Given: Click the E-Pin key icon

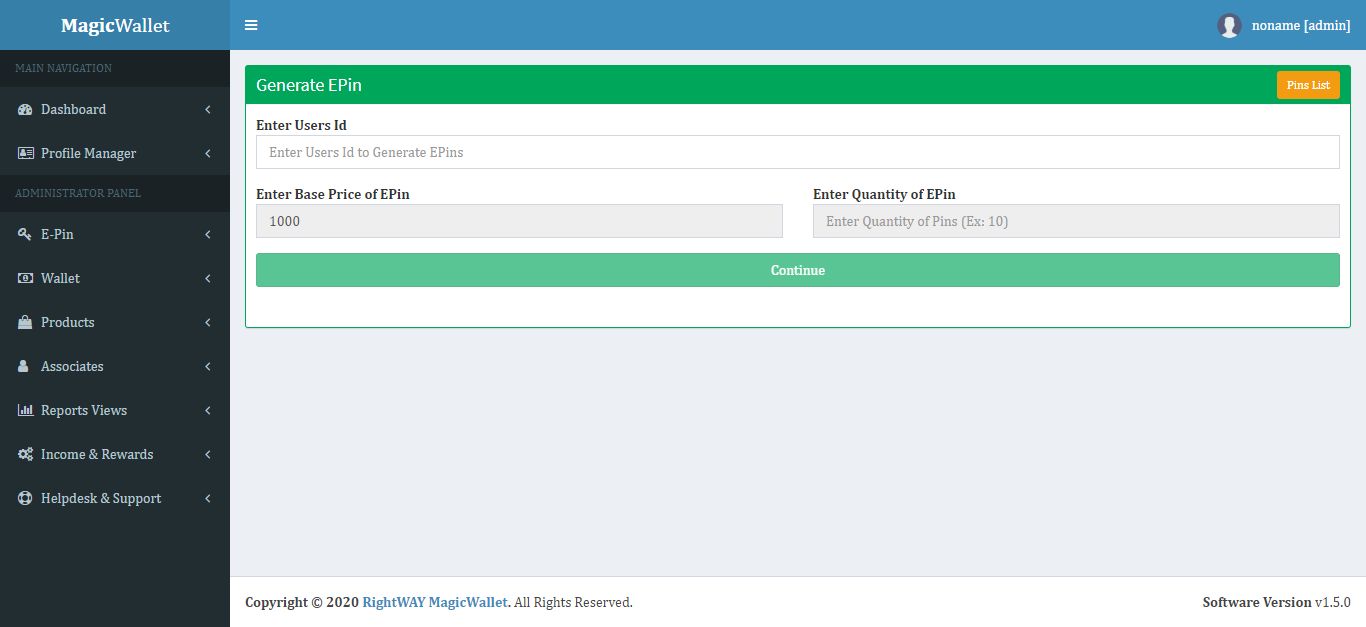Looking at the screenshot, I should point(25,234).
